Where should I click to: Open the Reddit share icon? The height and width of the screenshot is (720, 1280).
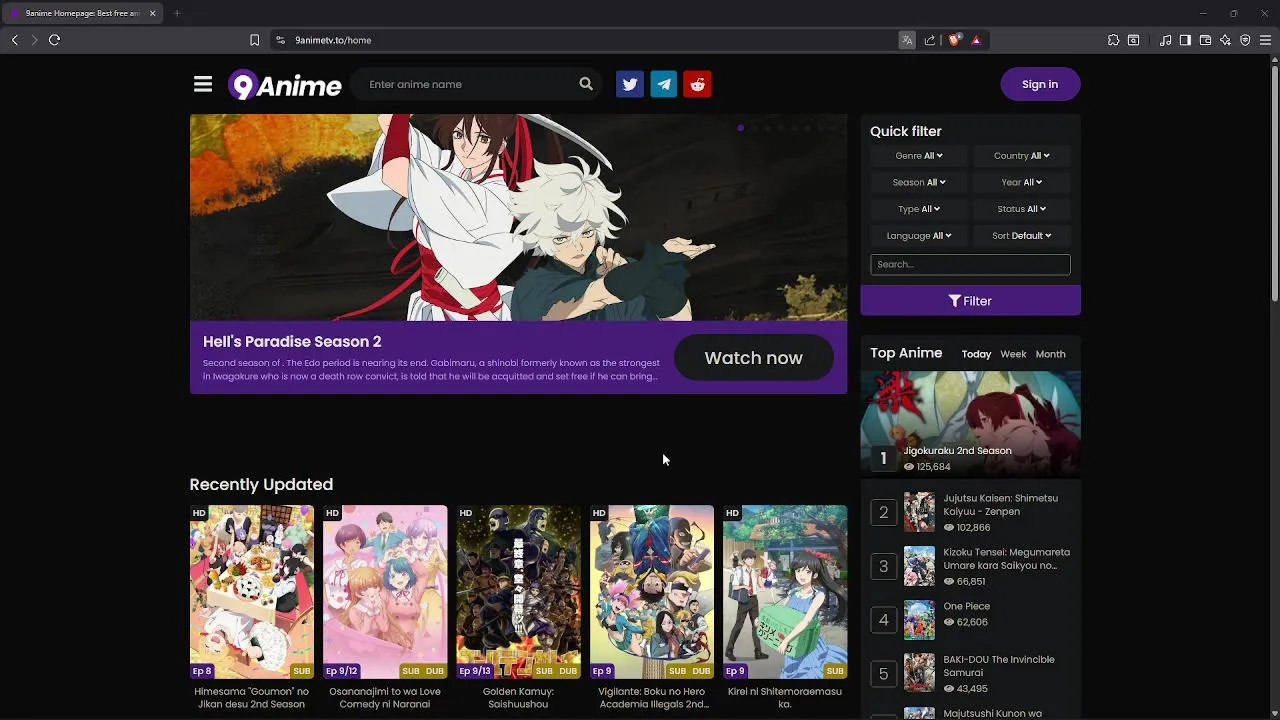coord(698,84)
